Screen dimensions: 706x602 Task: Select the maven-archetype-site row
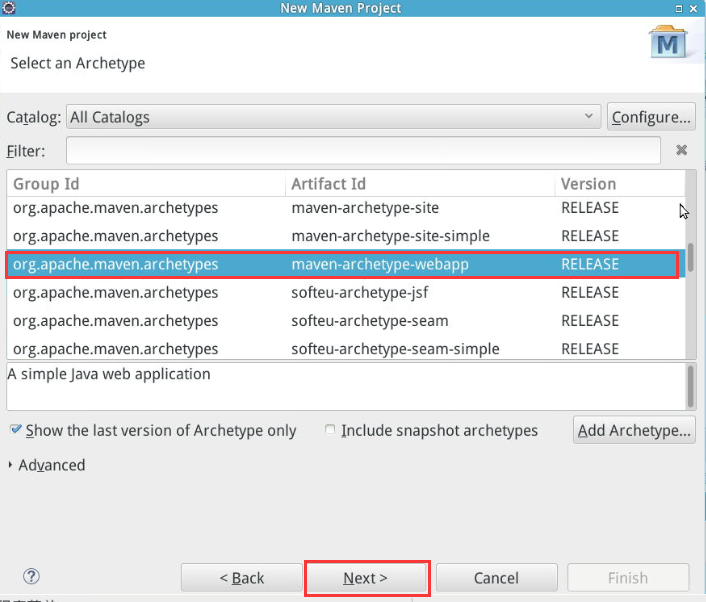pos(346,208)
